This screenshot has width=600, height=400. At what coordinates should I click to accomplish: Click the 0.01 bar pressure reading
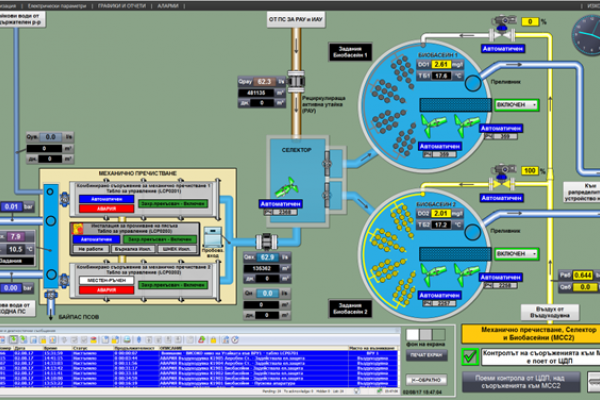11,207
